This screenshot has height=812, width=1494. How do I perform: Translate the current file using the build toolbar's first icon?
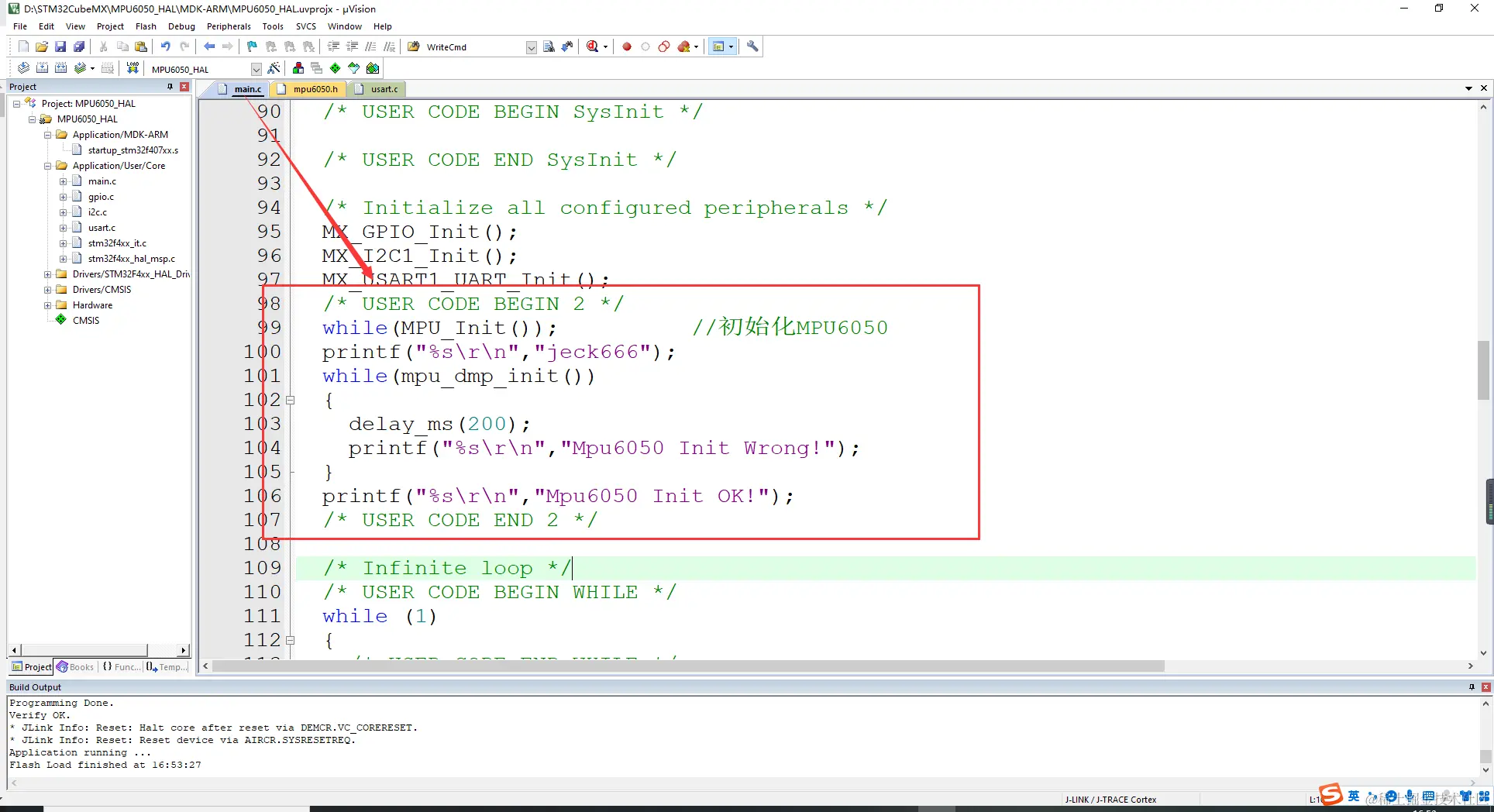click(23, 68)
